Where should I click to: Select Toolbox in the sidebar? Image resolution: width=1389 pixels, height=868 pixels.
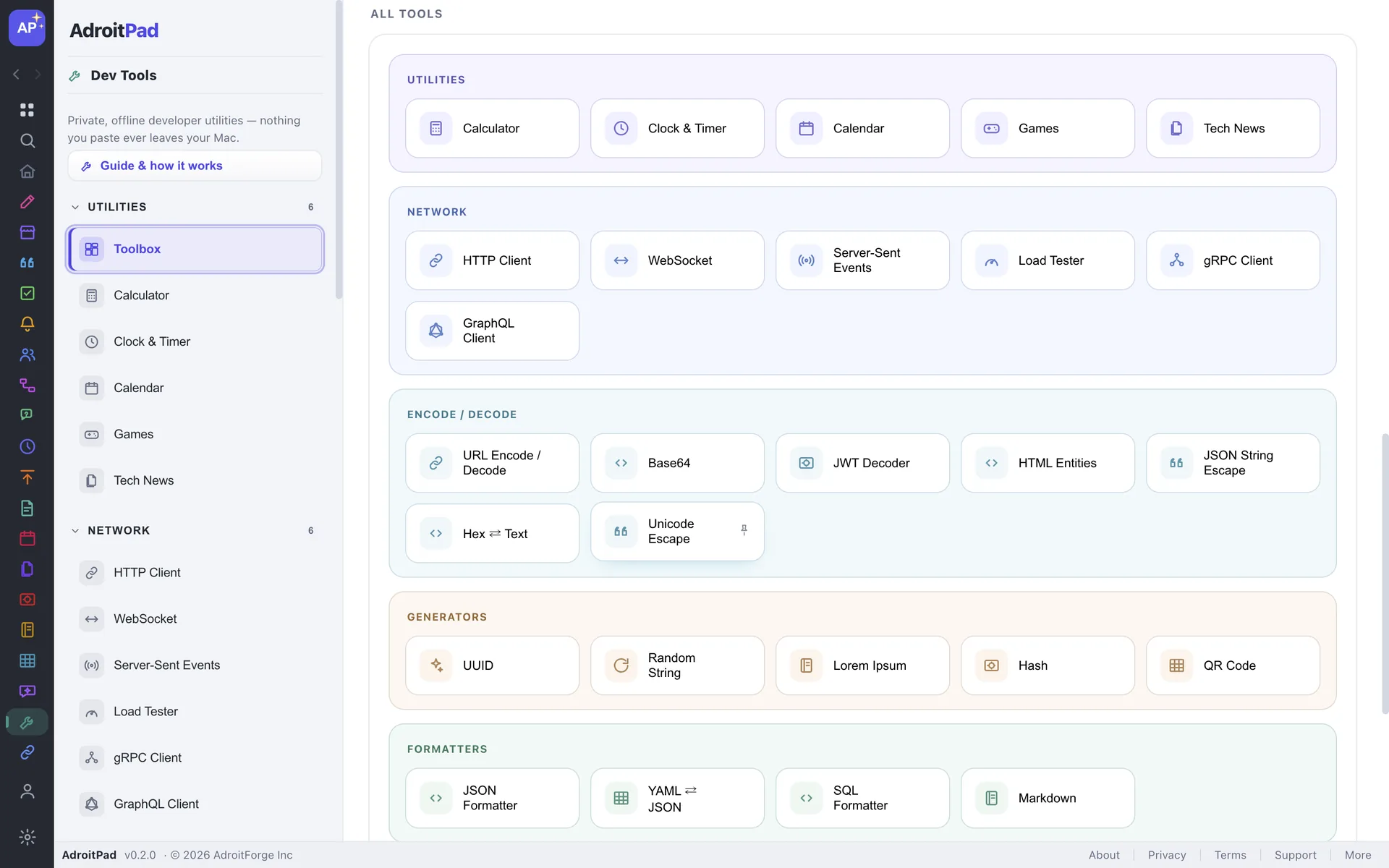pos(195,249)
